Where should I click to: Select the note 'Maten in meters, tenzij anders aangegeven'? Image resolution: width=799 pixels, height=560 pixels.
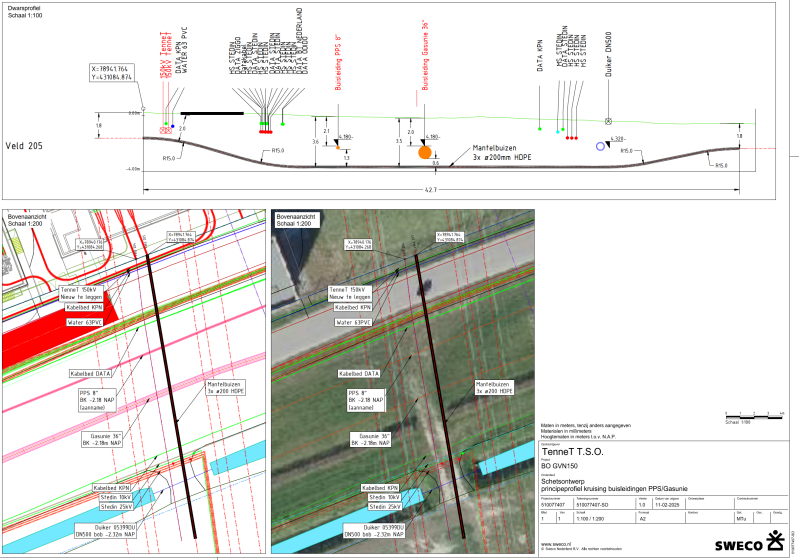585,425
